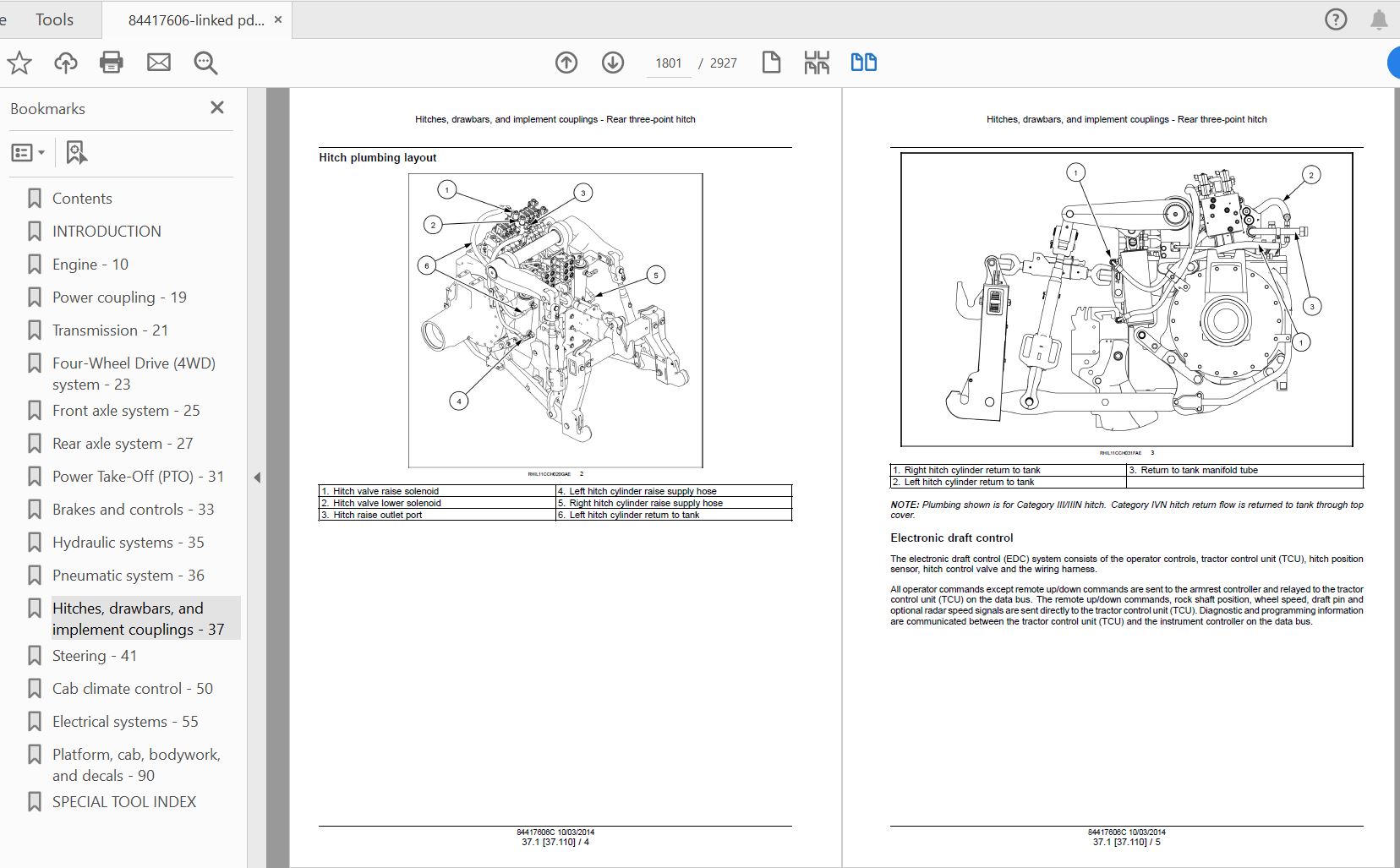This screenshot has width=1400, height=868.
Task: Edit the page number field showing 1801
Action: pos(669,62)
